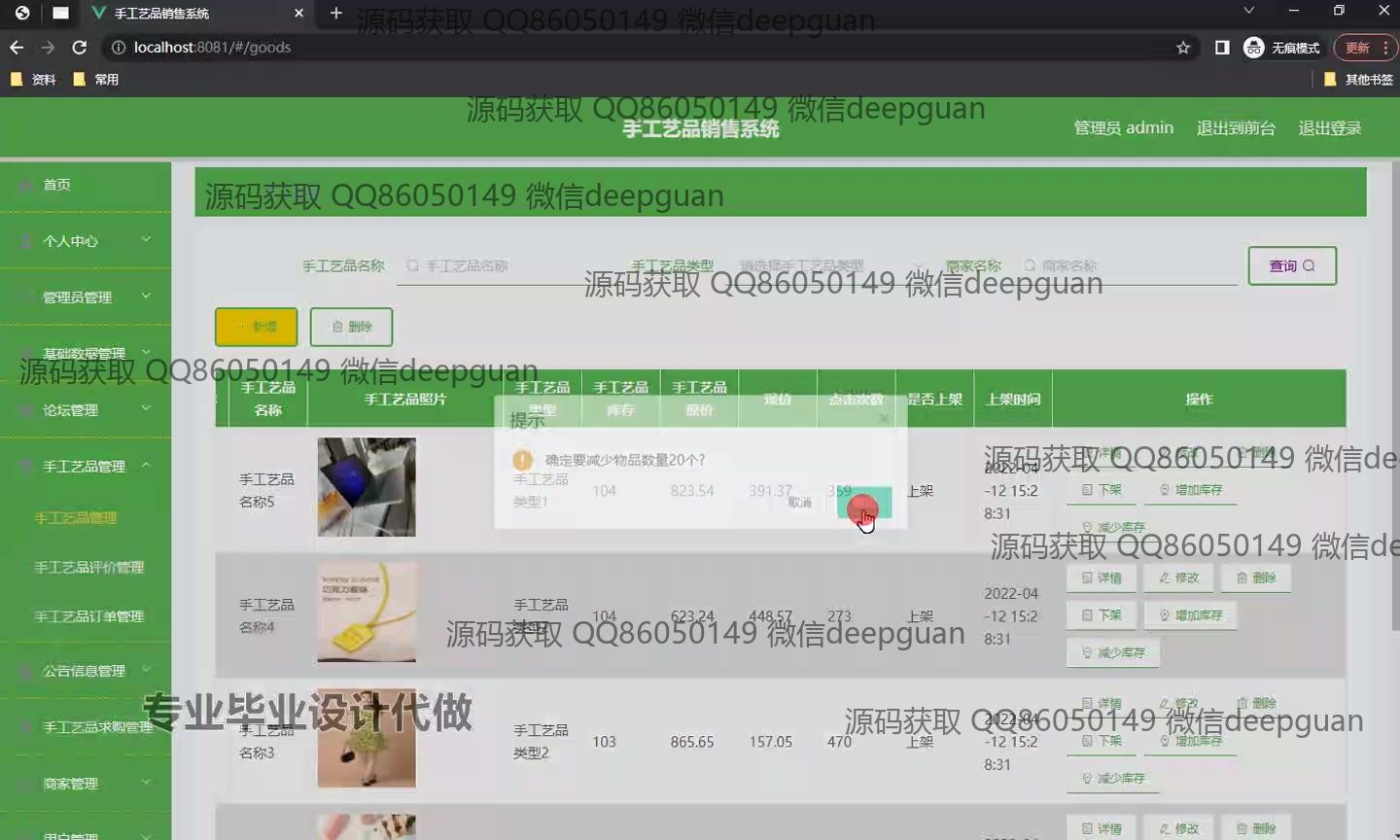Click the 删除 button above the table
This screenshot has width=1400, height=840.
point(351,327)
